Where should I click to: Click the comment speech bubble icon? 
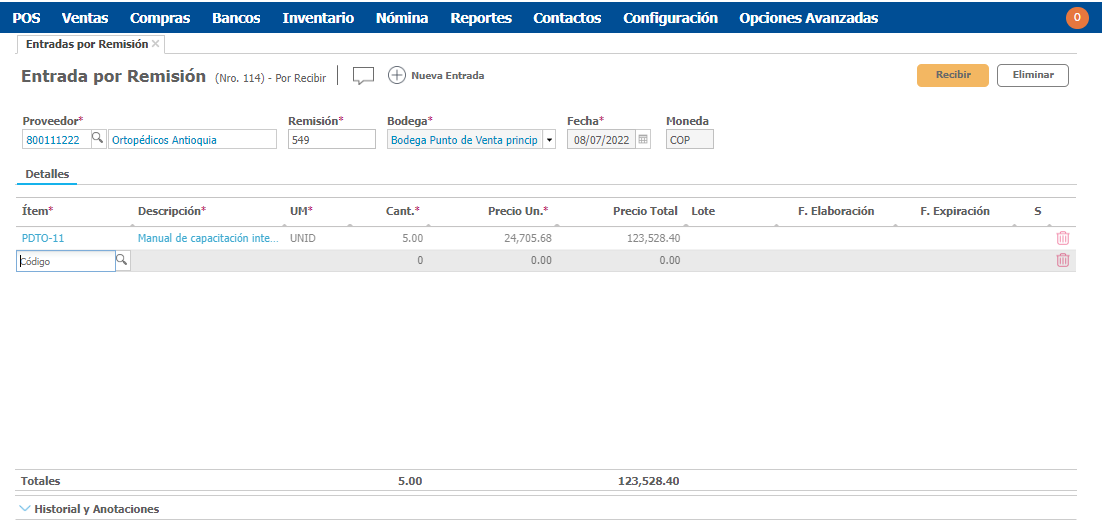pos(363,76)
